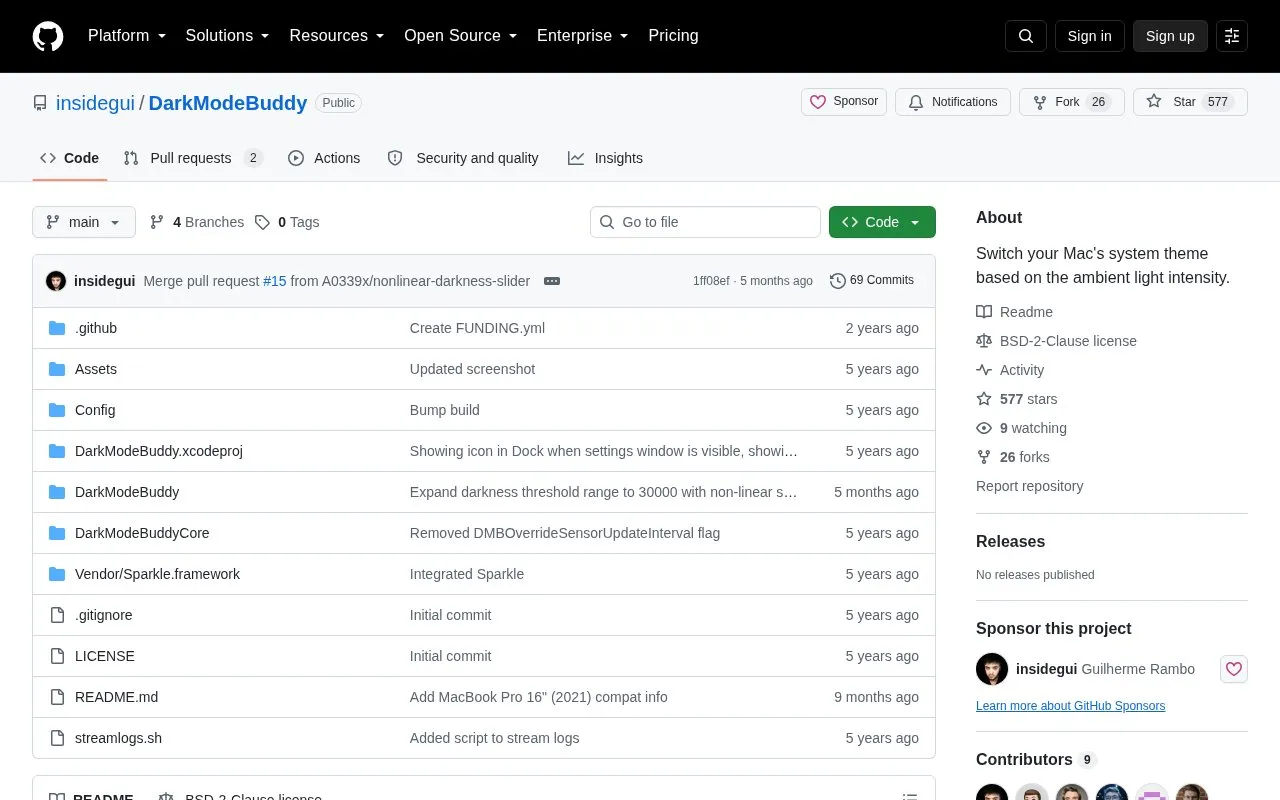
Task: Click the heart Sponsor button
Action: (x=844, y=102)
